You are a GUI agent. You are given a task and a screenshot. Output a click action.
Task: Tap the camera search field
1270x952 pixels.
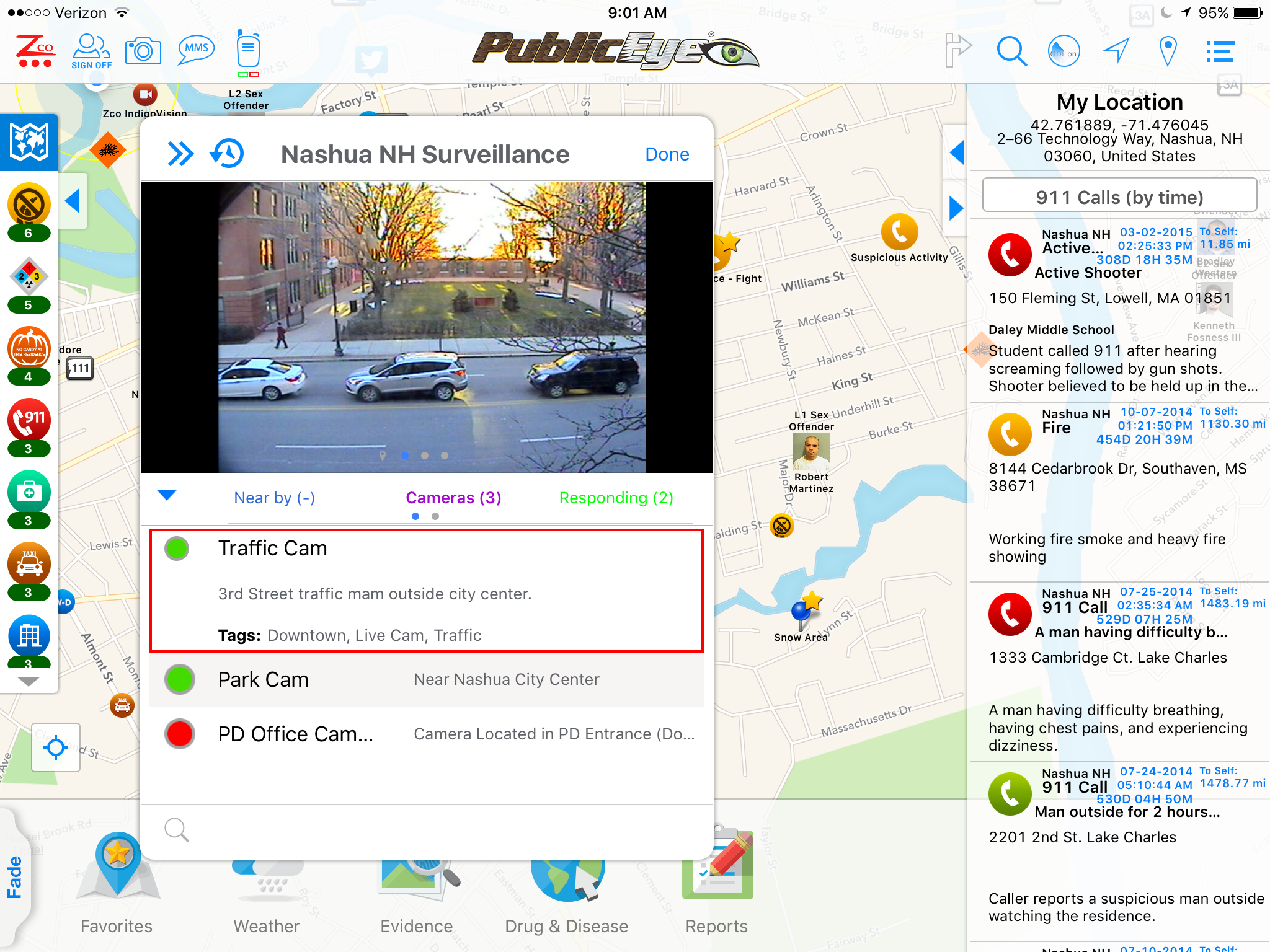427,829
